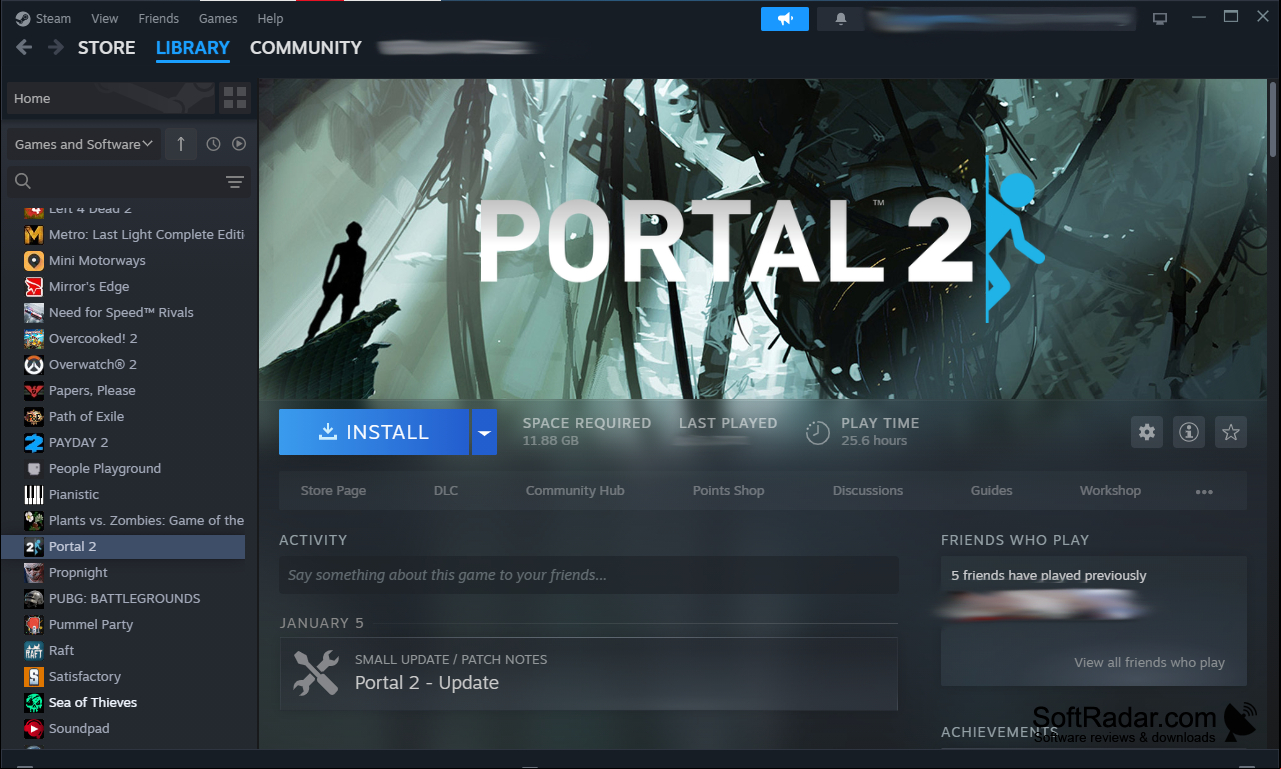The height and width of the screenshot is (769, 1281).
Task: Open the Portal 2 Store Page link
Action: coord(333,491)
